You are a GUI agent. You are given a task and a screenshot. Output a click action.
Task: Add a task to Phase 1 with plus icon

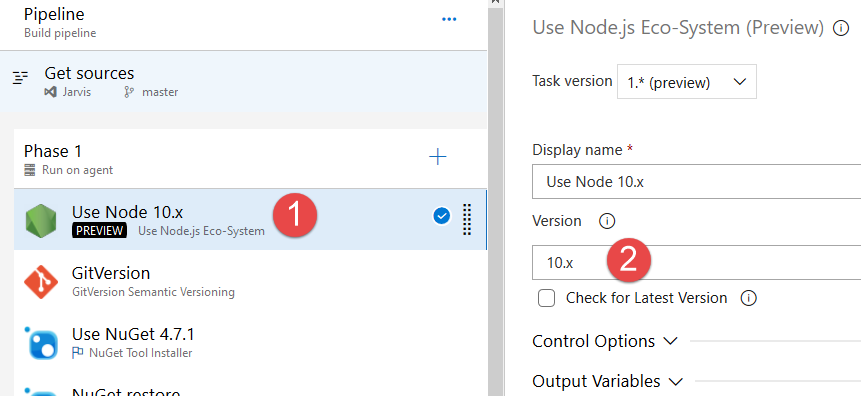coord(438,158)
